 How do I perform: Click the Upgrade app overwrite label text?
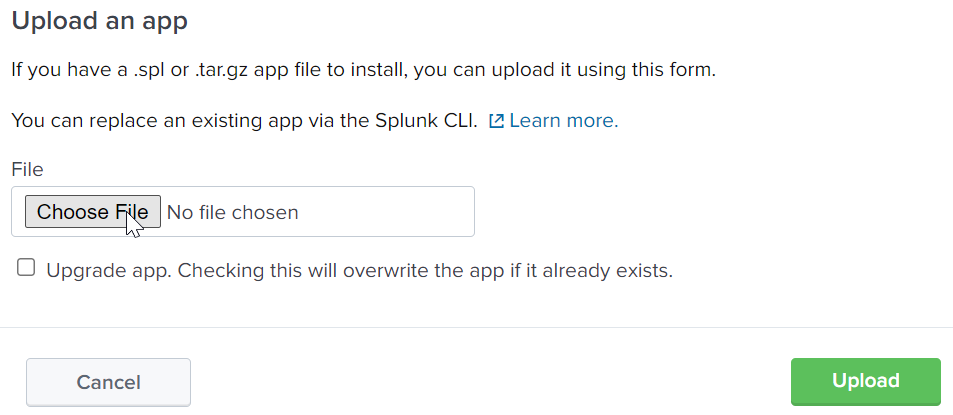pos(359,270)
